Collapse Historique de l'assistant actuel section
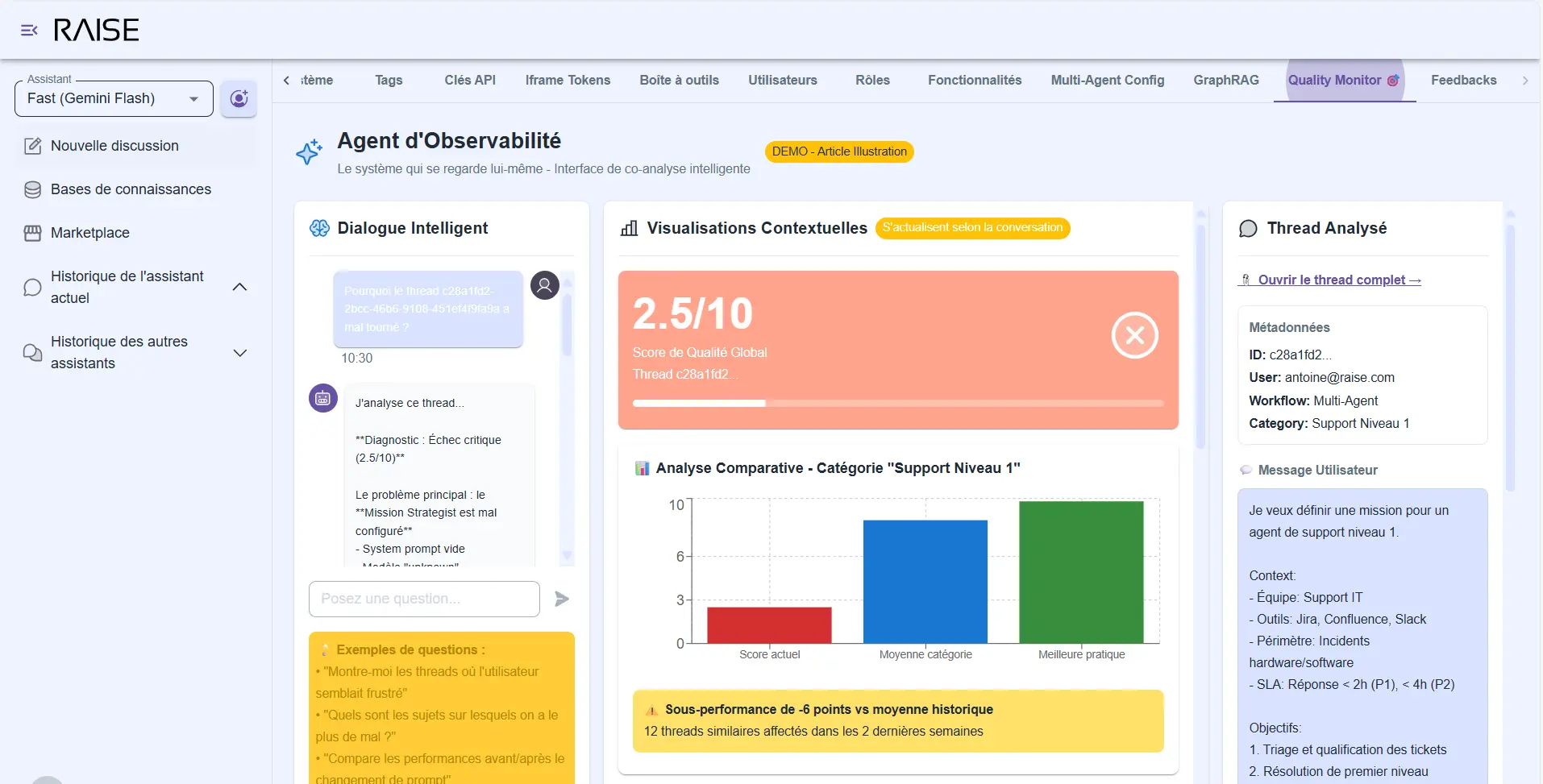The width and height of the screenshot is (1543, 784). coord(239,287)
